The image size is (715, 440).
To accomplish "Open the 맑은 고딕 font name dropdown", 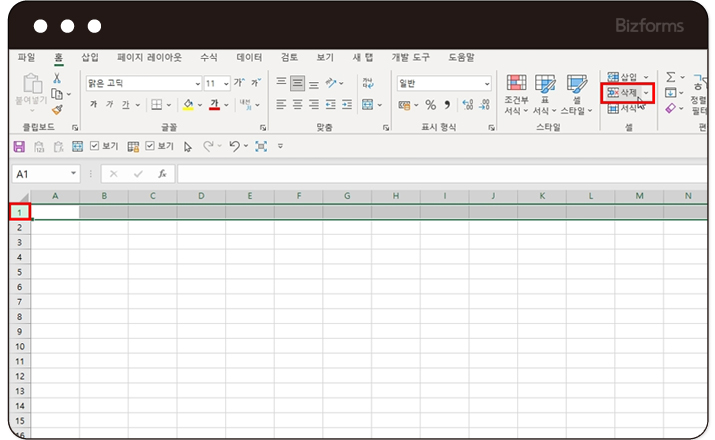I will coord(142,84).
